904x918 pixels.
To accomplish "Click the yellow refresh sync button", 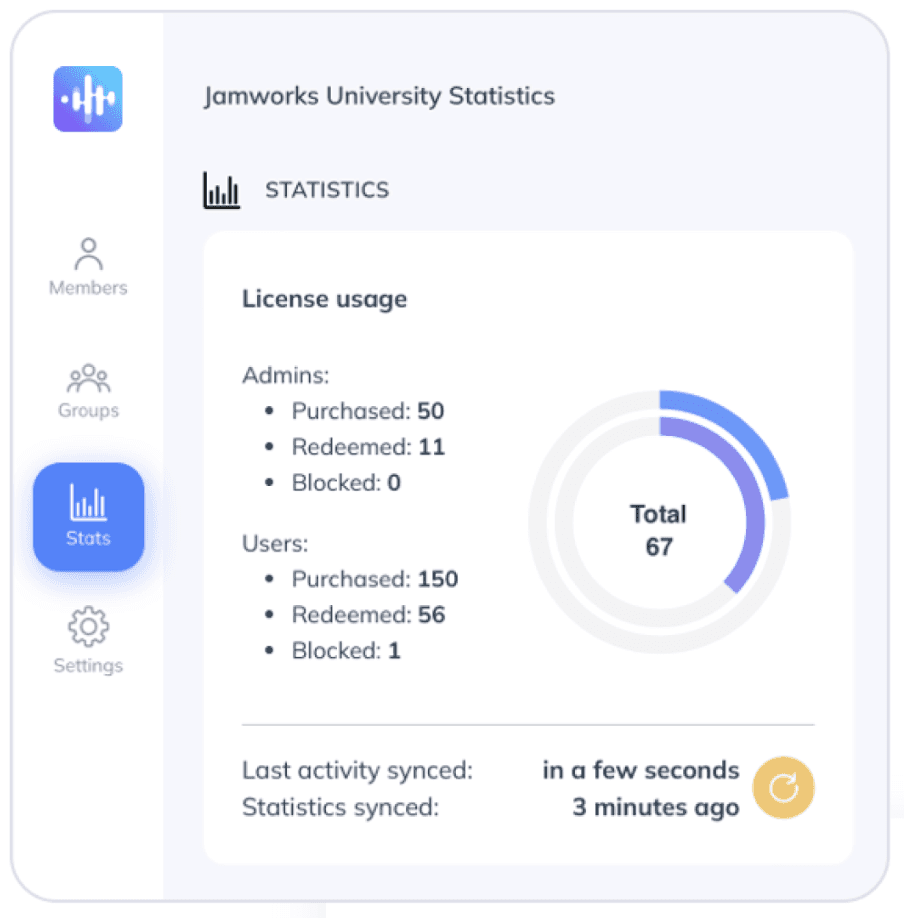I will tap(783, 787).
